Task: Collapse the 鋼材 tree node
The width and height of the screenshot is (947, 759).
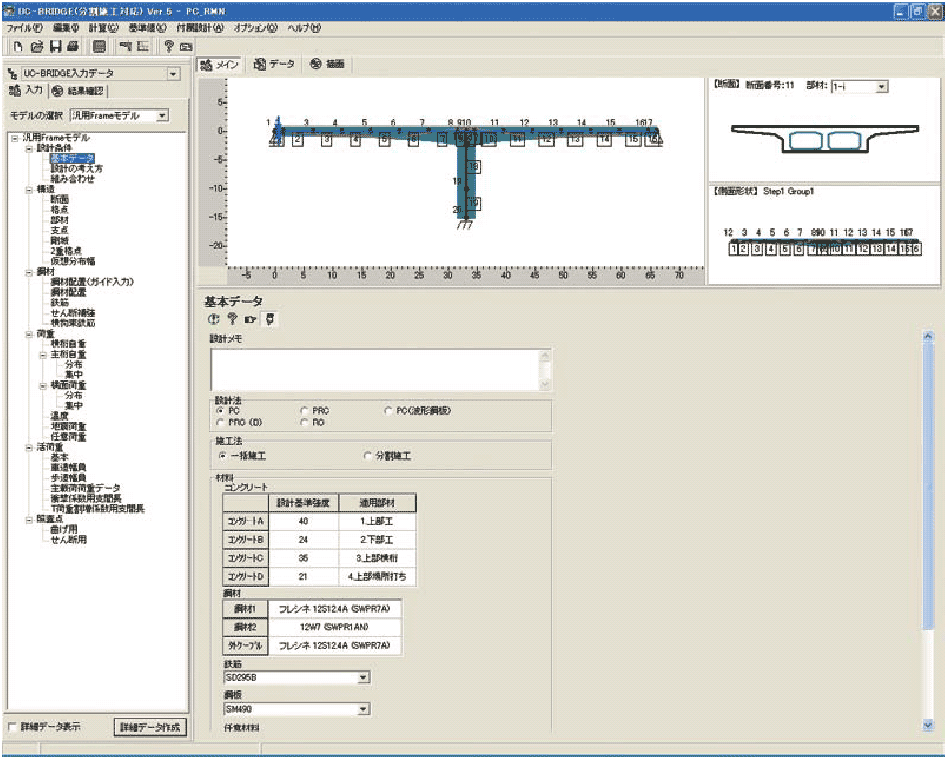Action: coord(28,272)
